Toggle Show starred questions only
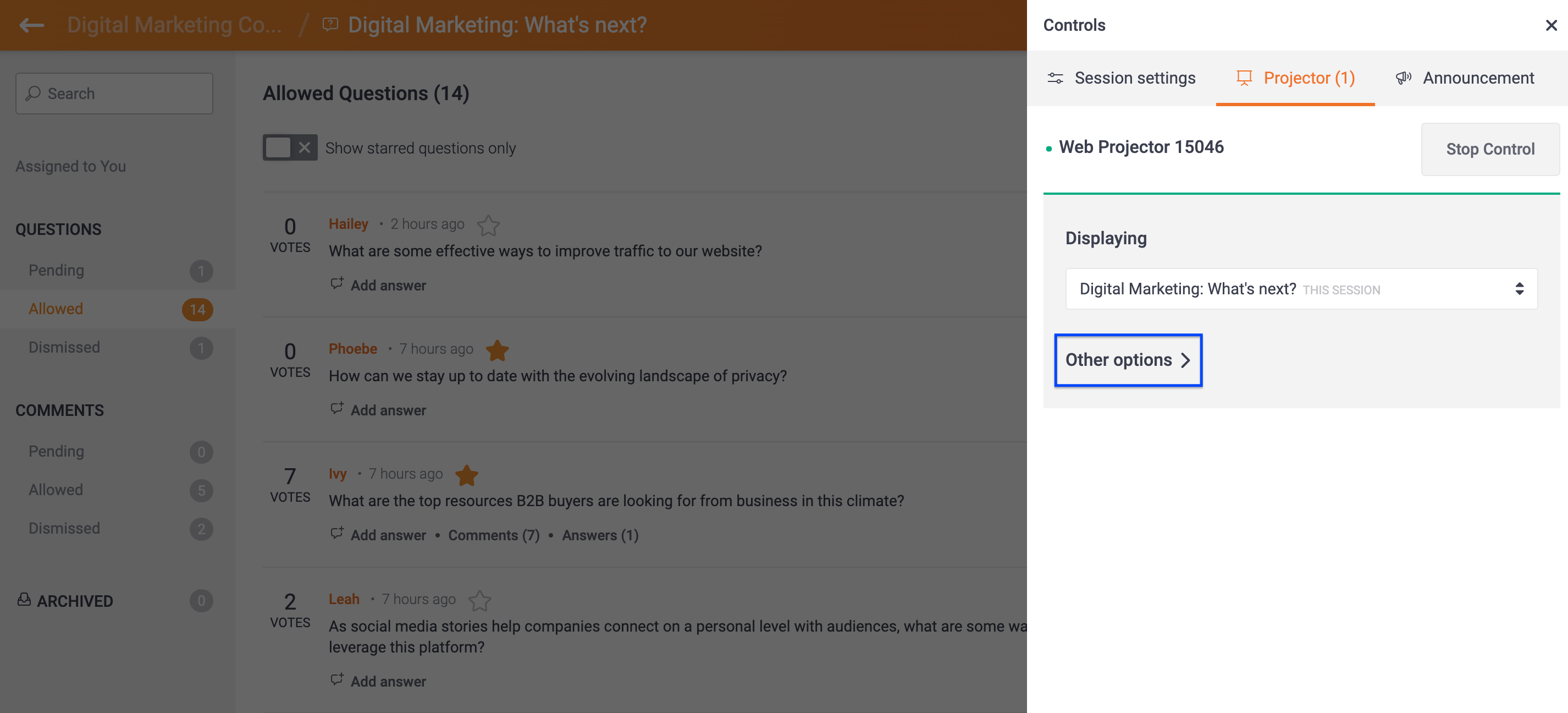Screen dimensions: 1568x713 [x=290, y=147]
